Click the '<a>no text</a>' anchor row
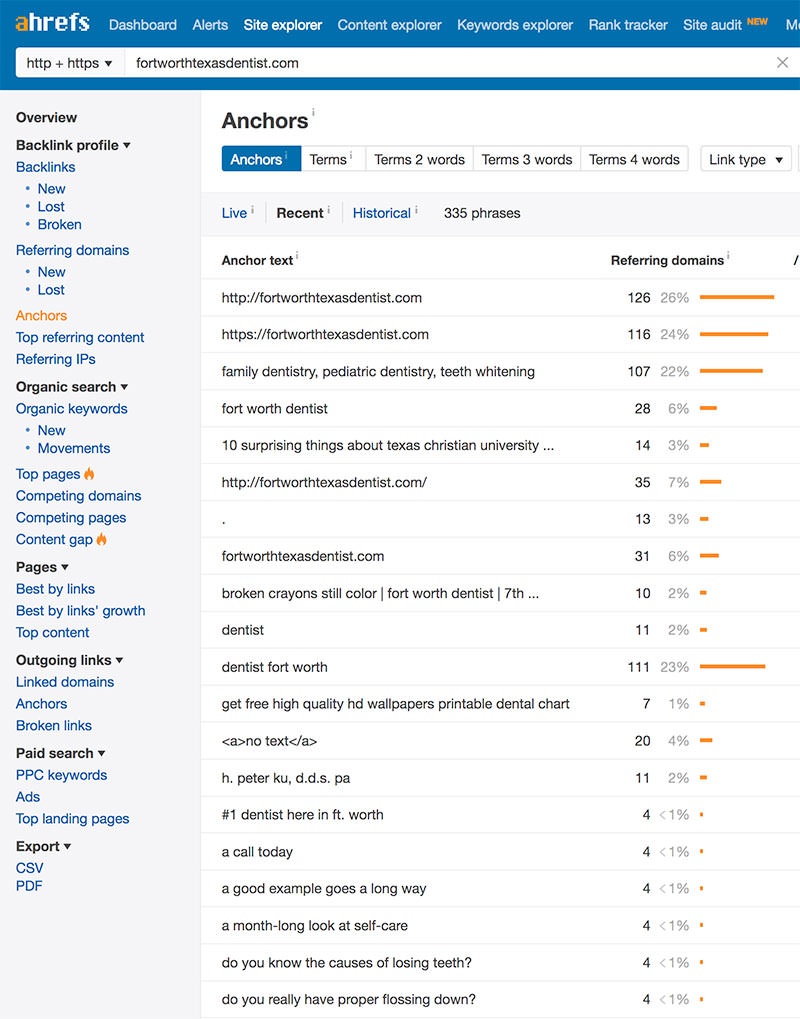This screenshot has width=800, height=1019. (500, 741)
